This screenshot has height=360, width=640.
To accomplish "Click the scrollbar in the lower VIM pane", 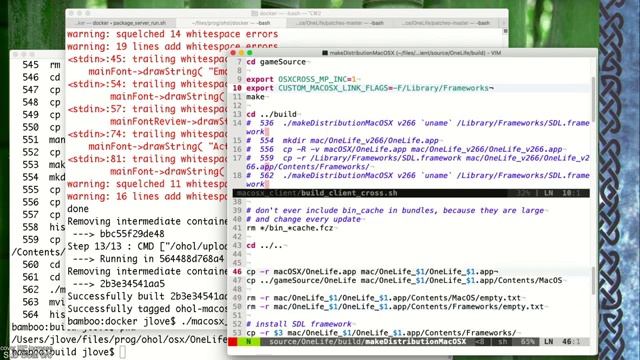I will click(593, 281).
